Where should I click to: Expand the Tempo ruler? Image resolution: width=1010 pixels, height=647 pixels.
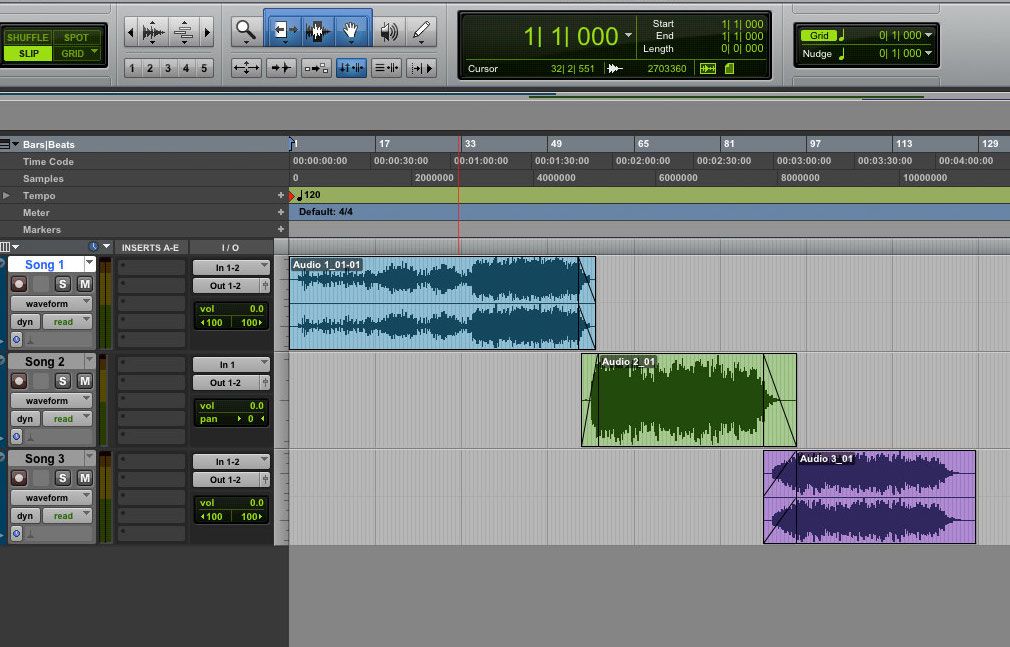coord(6,195)
